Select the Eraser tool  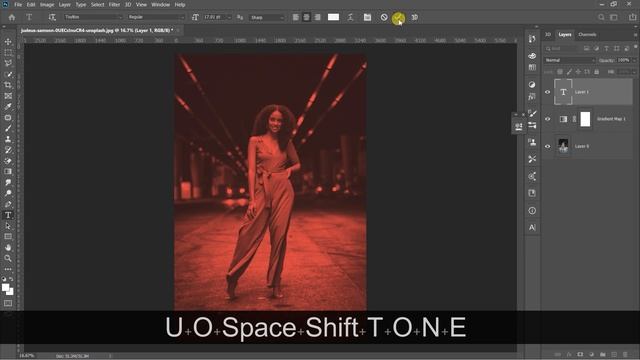[8, 161]
